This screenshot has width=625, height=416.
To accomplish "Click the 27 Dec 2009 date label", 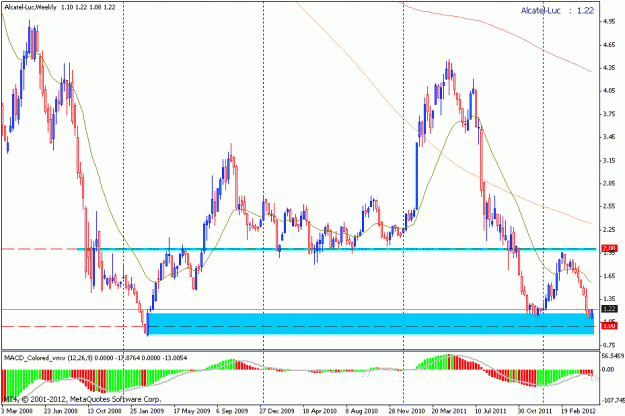I will pyautogui.click(x=277, y=411).
